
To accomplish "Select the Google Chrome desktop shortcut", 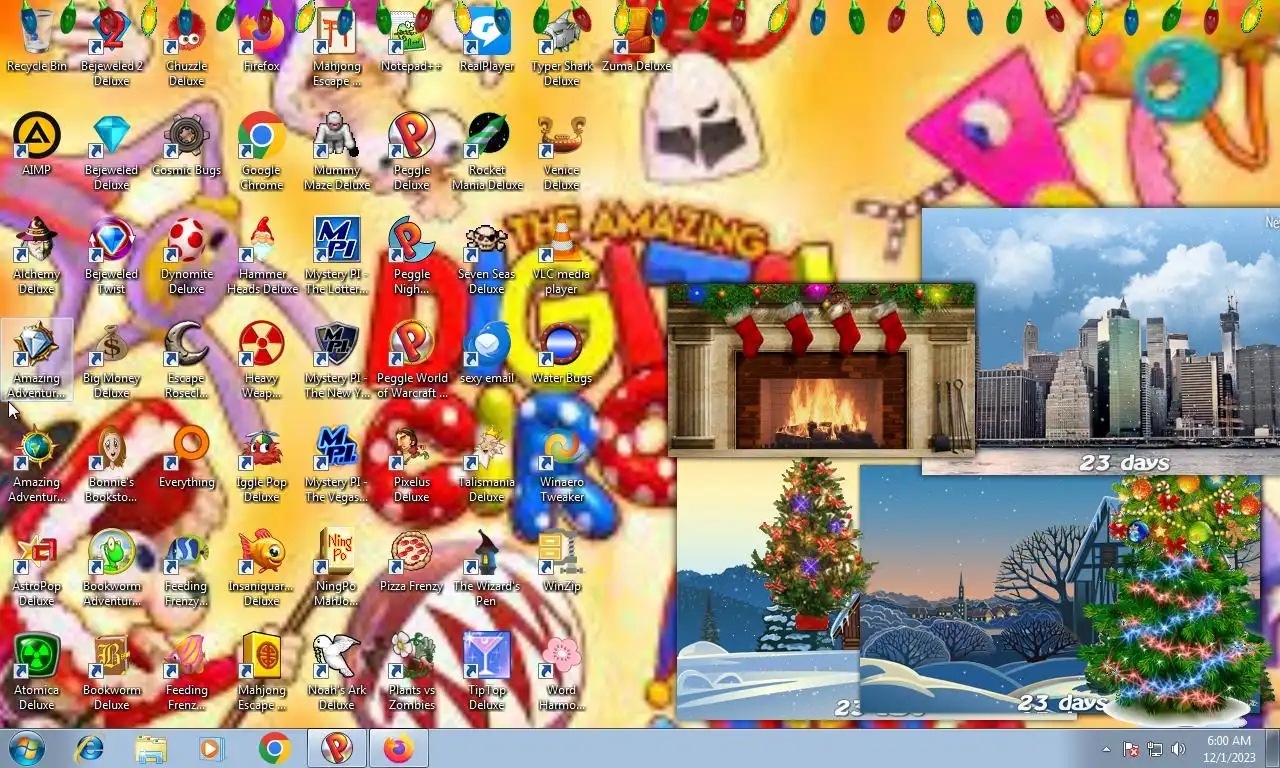I will pos(262,151).
